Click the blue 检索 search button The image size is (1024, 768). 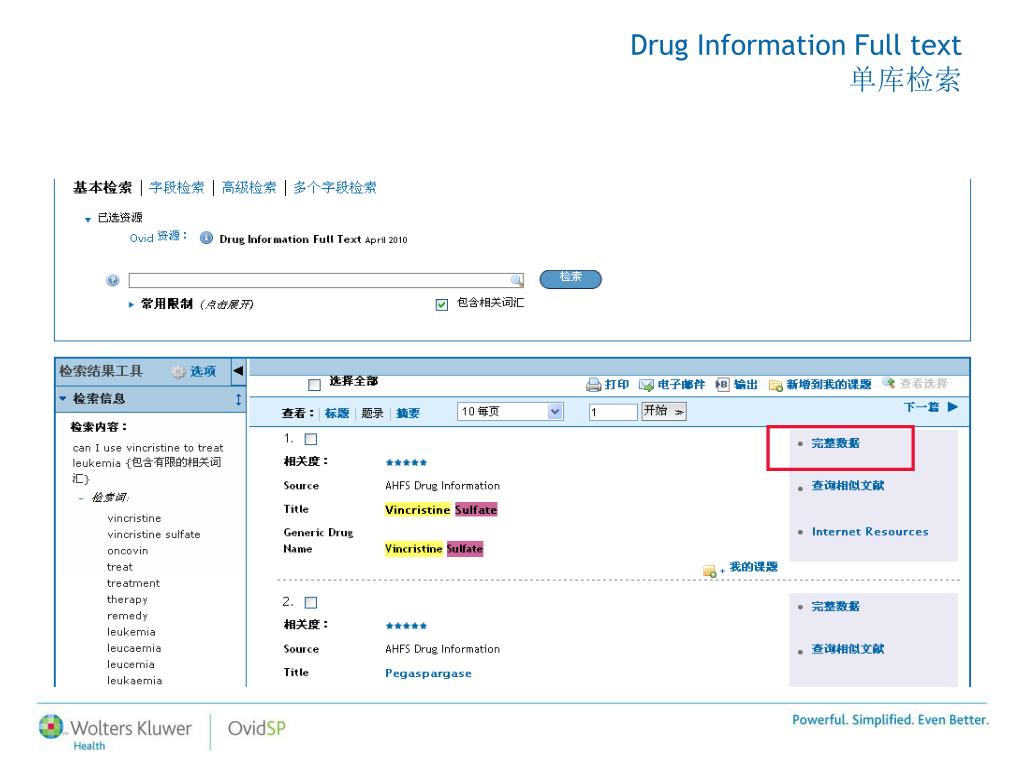tap(570, 279)
